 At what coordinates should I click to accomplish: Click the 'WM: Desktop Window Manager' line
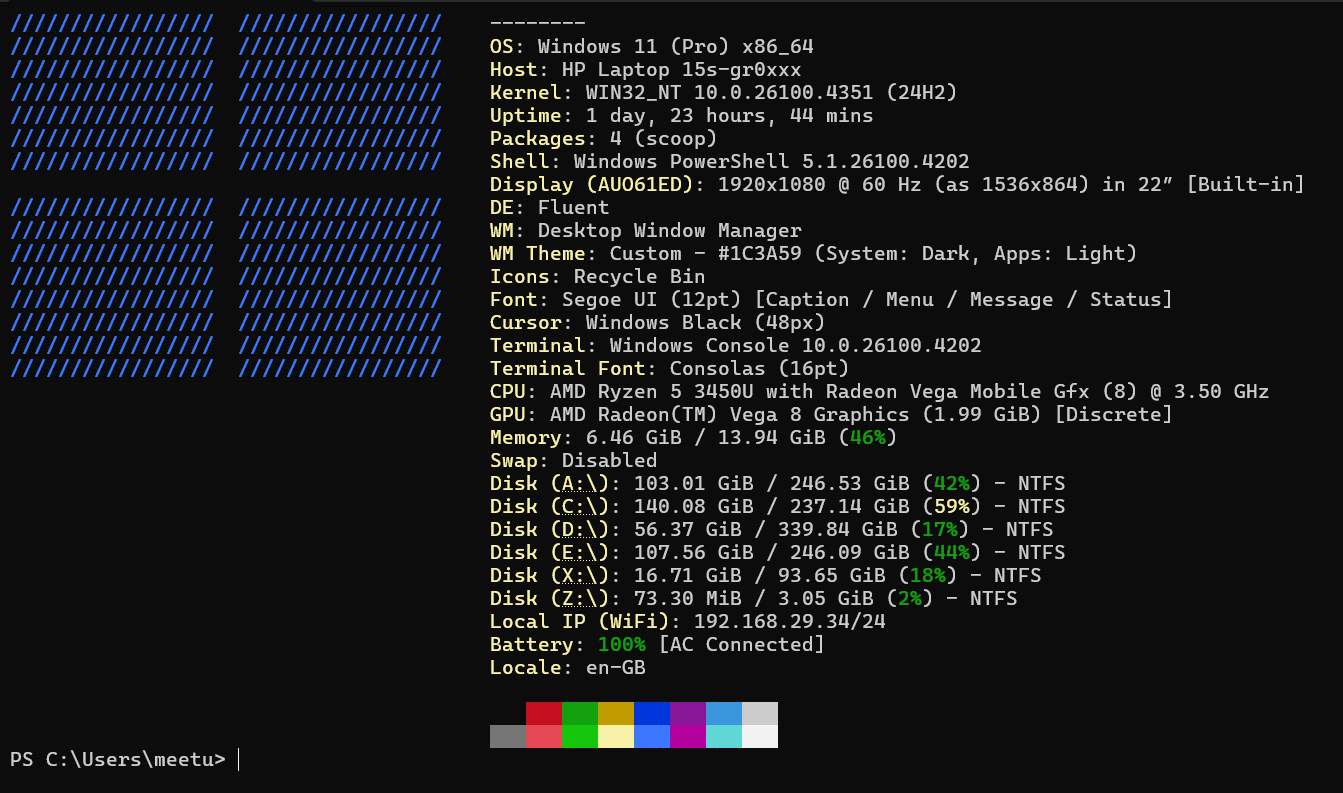(645, 230)
